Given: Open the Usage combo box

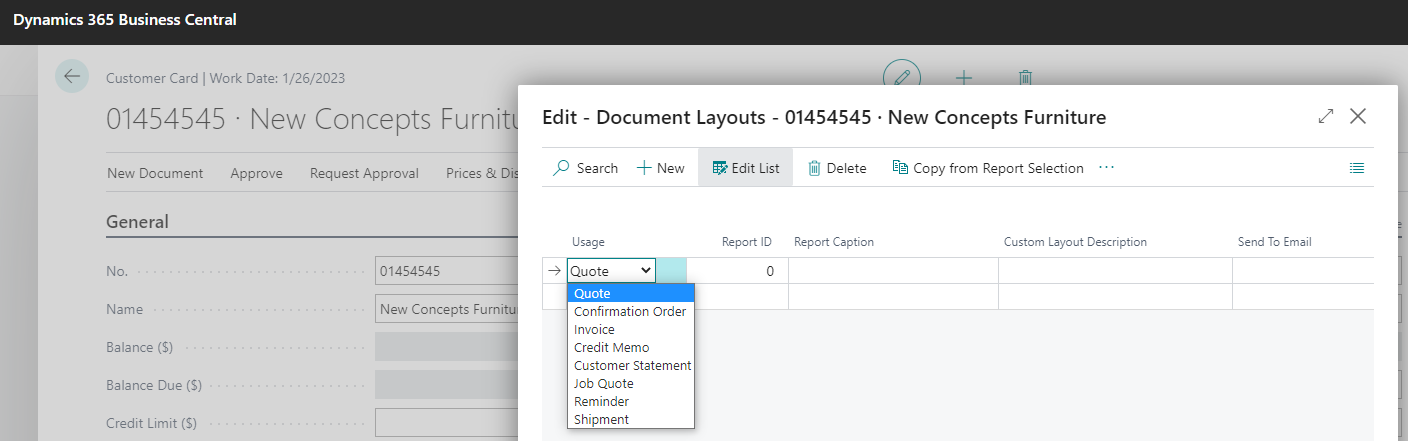Looking at the screenshot, I should point(612,270).
